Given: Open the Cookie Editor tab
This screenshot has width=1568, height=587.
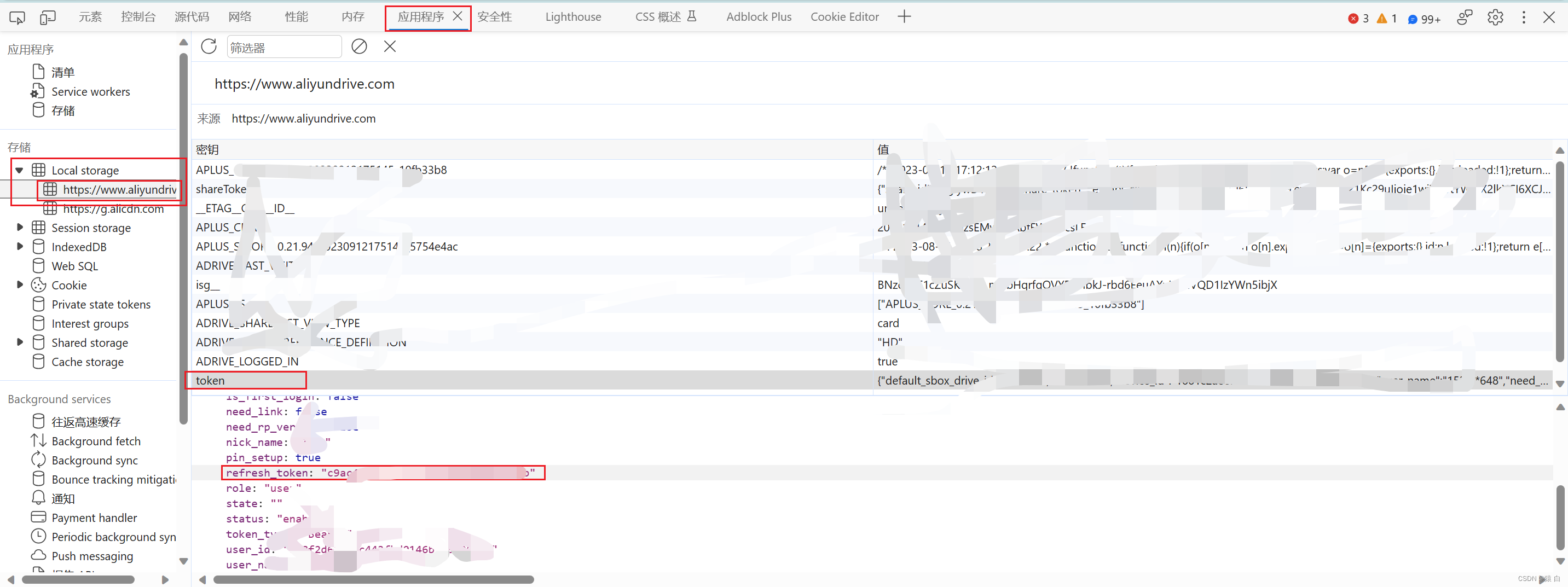Looking at the screenshot, I should [844, 17].
